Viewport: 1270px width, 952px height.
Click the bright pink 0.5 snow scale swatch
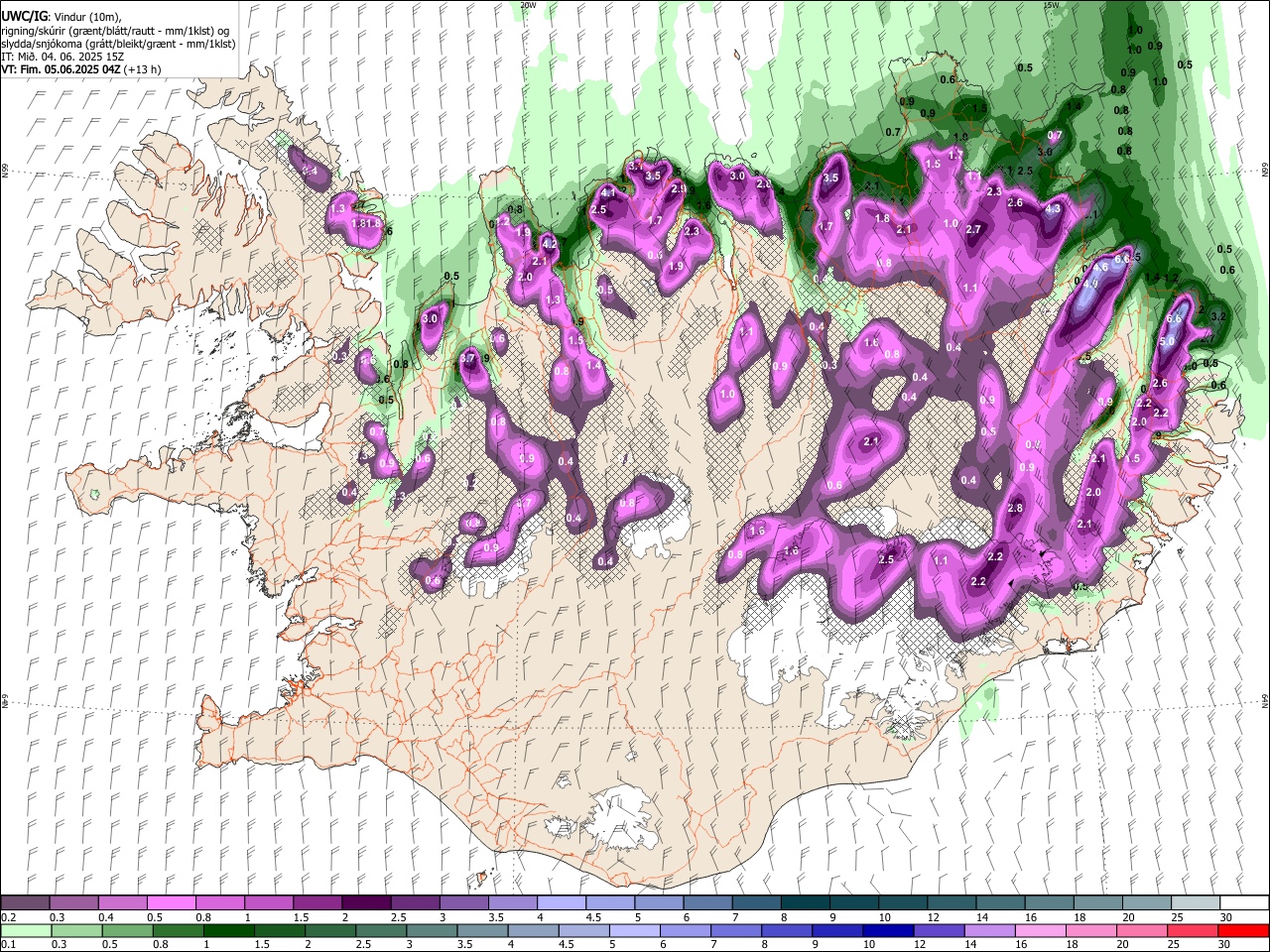coord(171,902)
